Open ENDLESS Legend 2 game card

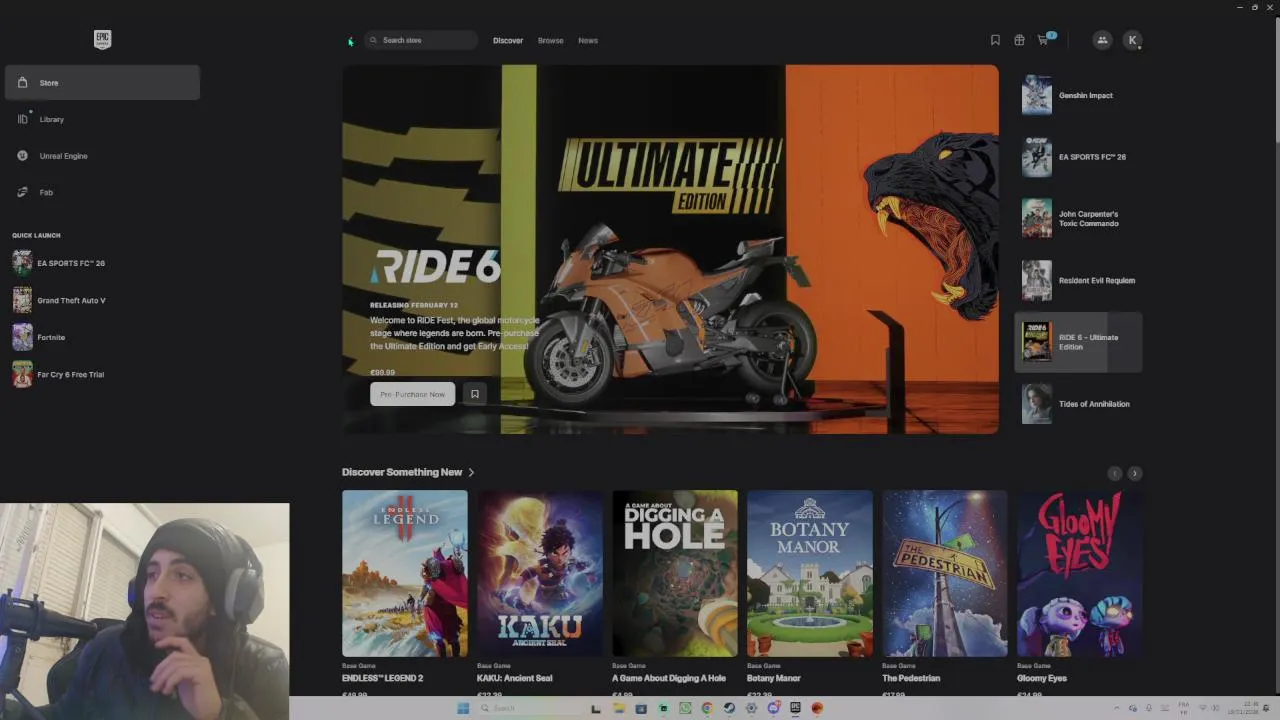[404, 573]
